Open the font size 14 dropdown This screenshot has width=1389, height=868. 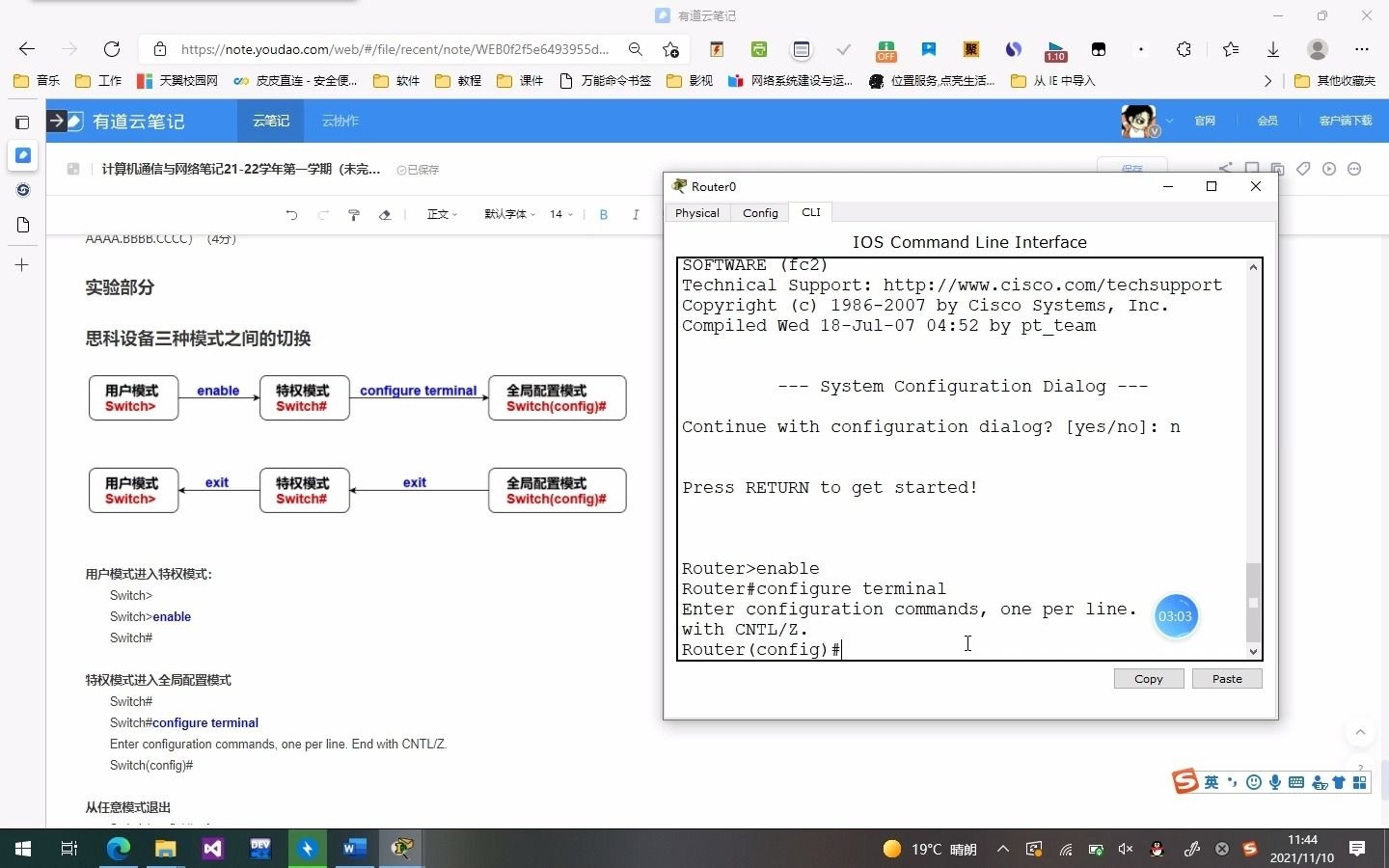click(561, 214)
